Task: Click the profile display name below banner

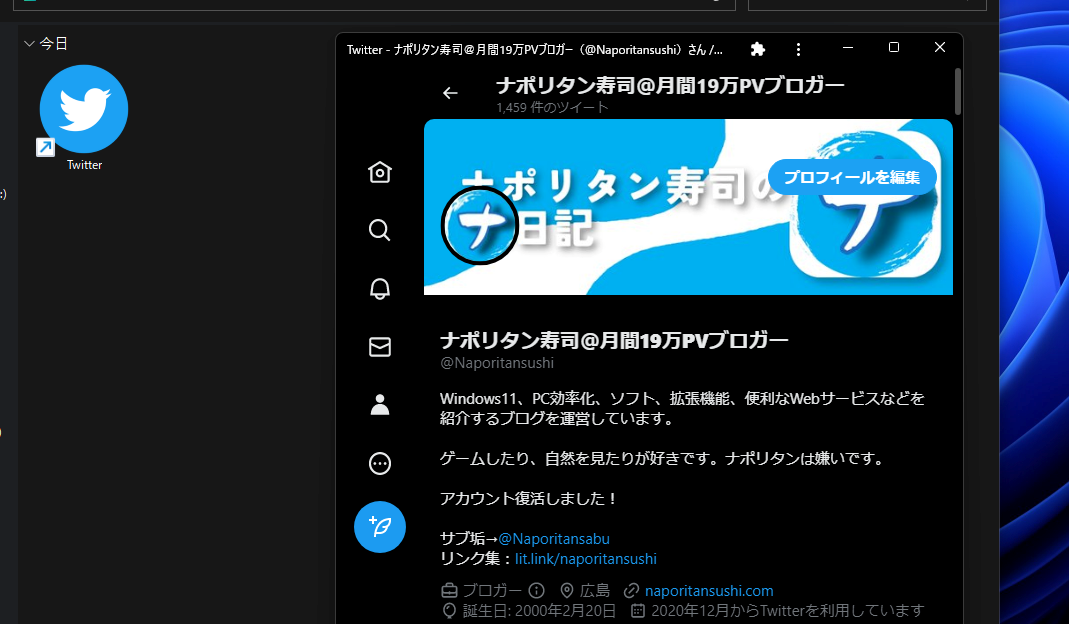Action: (614, 340)
